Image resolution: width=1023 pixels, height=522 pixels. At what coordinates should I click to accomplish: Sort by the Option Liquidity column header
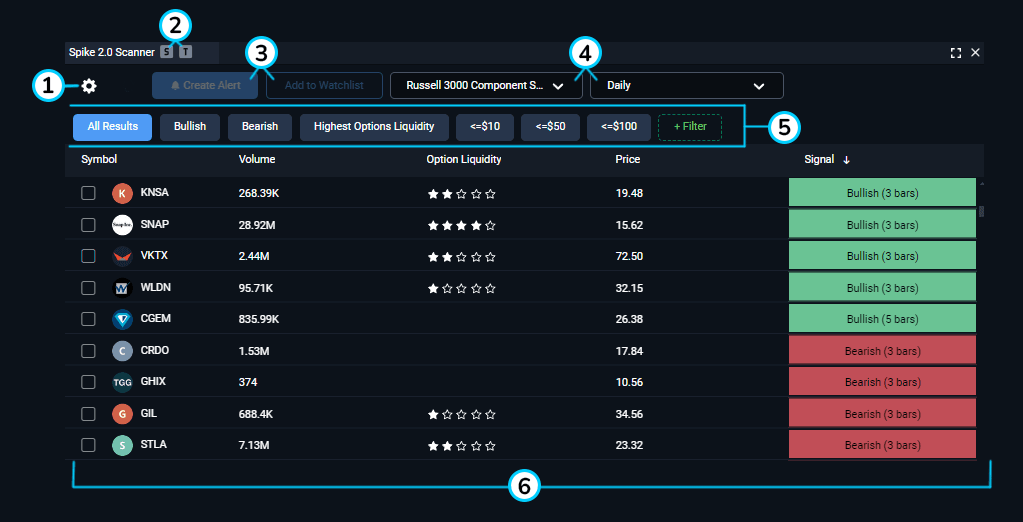[x=464, y=159]
